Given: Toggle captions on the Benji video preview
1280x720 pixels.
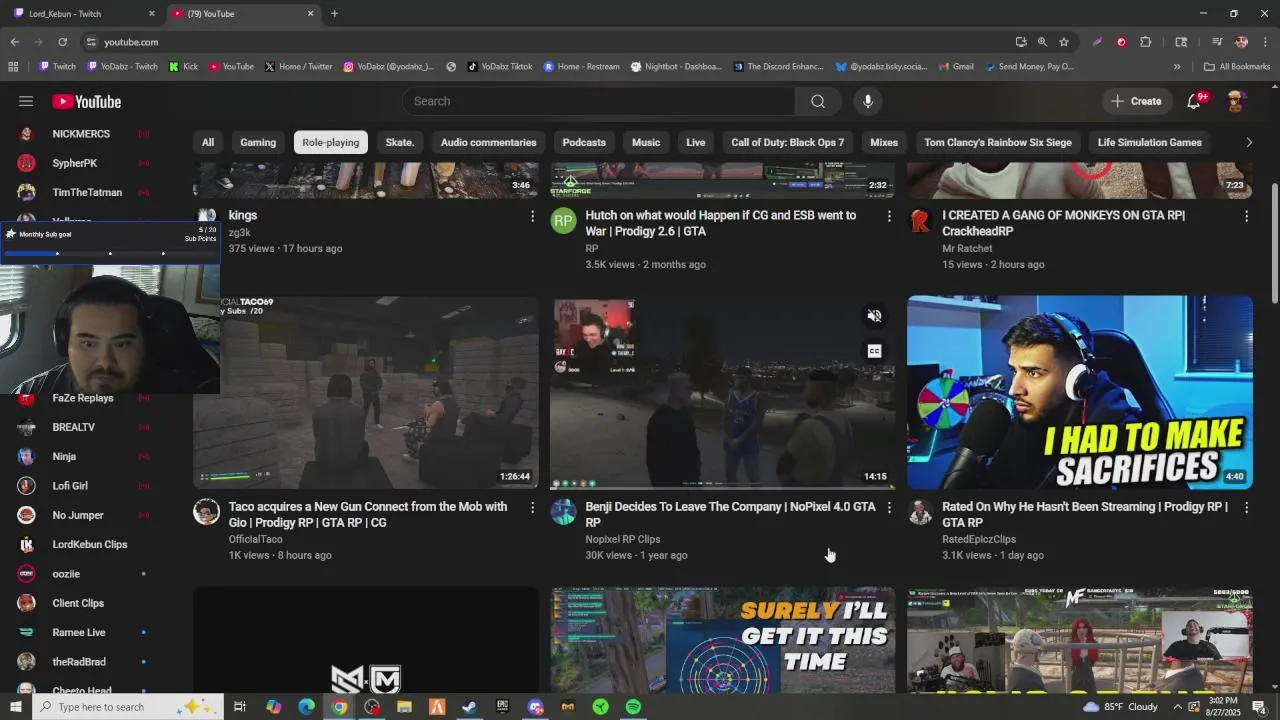Looking at the screenshot, I should tap(874, 351).
